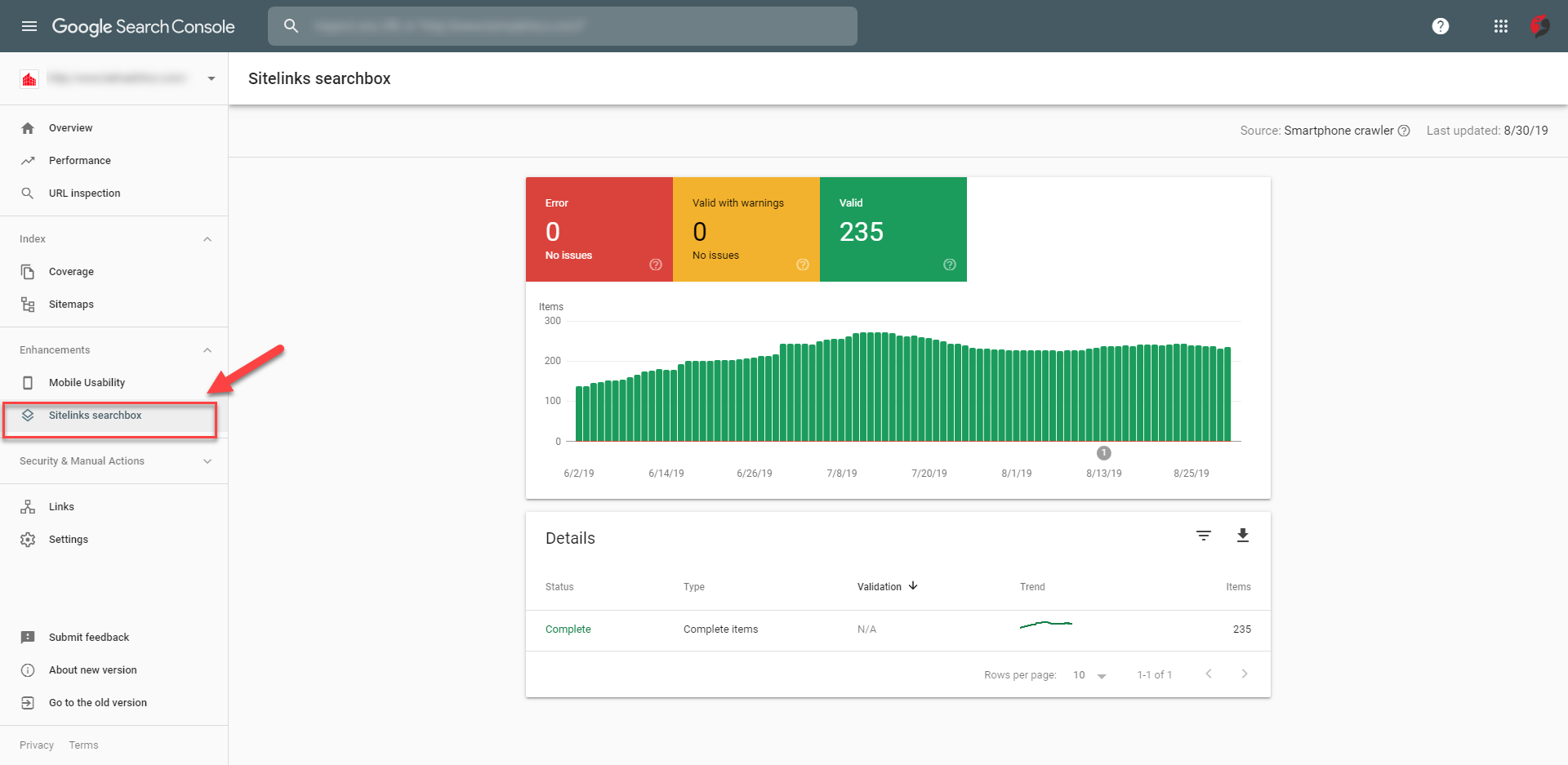
Task: Open the property selector dropdown
Action: [211, 78]
